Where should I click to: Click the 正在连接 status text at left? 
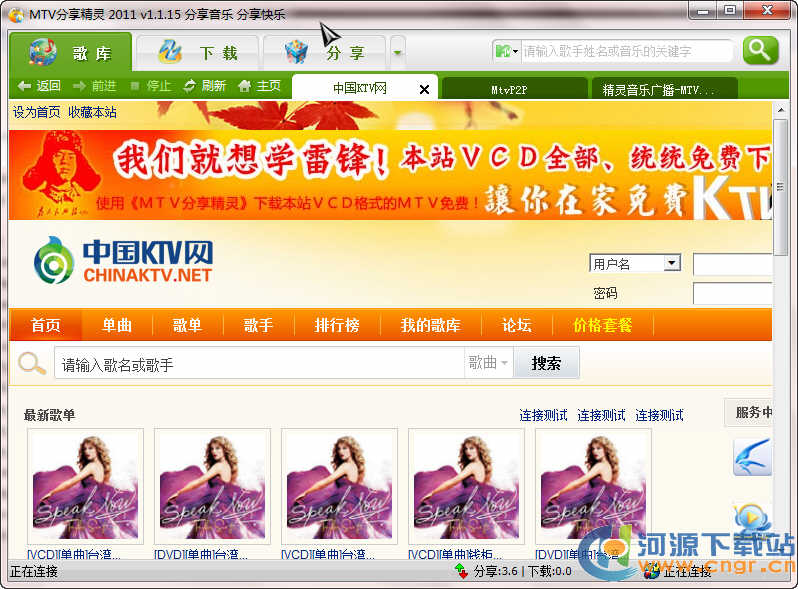34,572
